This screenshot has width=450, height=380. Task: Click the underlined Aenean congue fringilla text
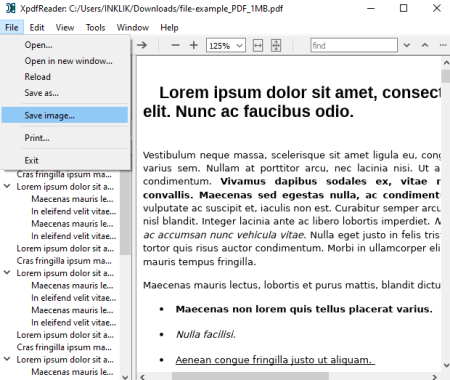point(275,360)
